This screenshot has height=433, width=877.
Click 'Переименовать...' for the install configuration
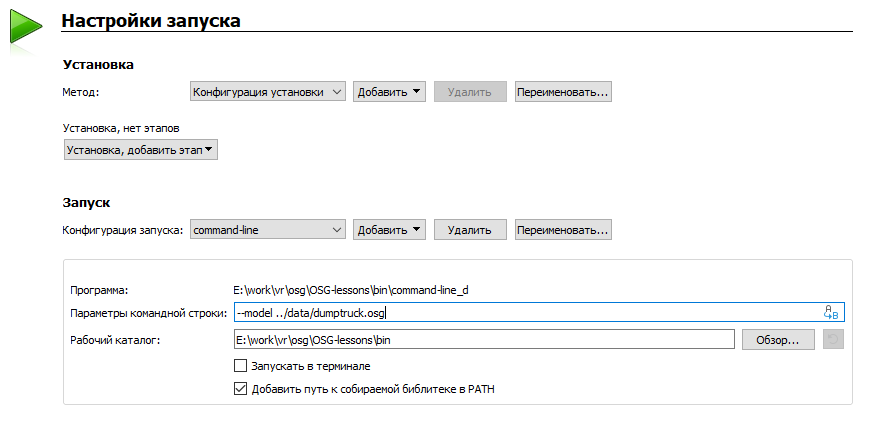[563, 92]
